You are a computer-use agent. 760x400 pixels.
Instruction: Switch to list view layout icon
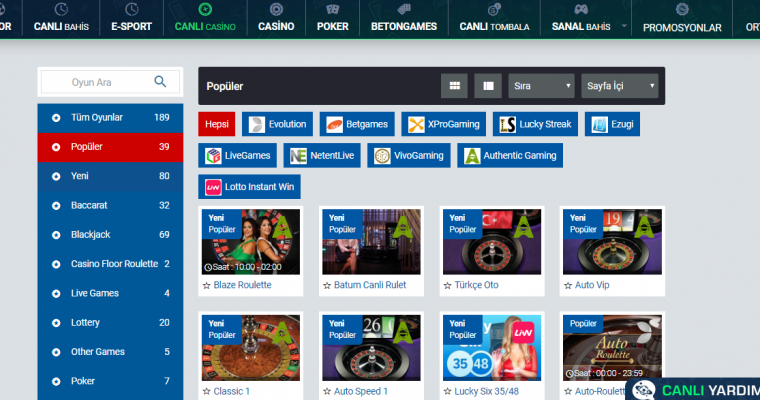[x=488, y=86]
